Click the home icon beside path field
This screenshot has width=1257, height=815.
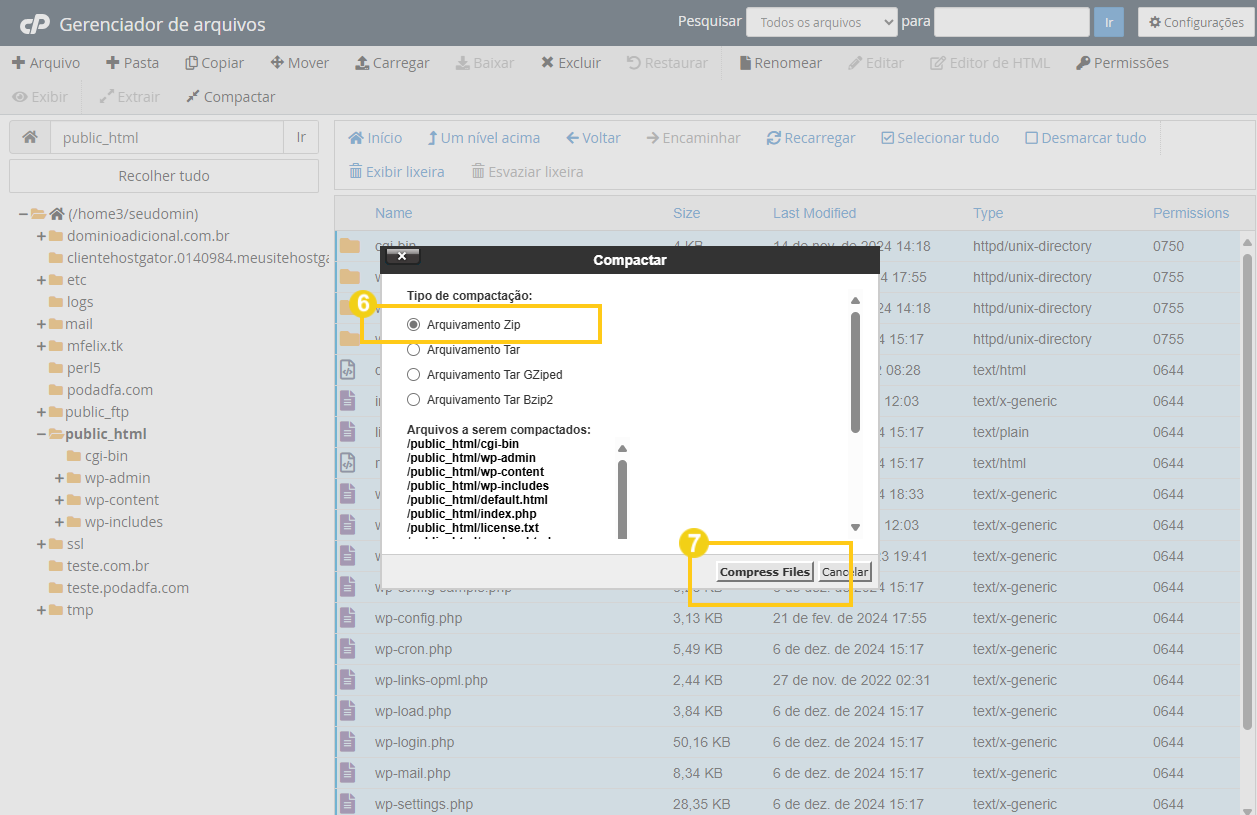30,138
